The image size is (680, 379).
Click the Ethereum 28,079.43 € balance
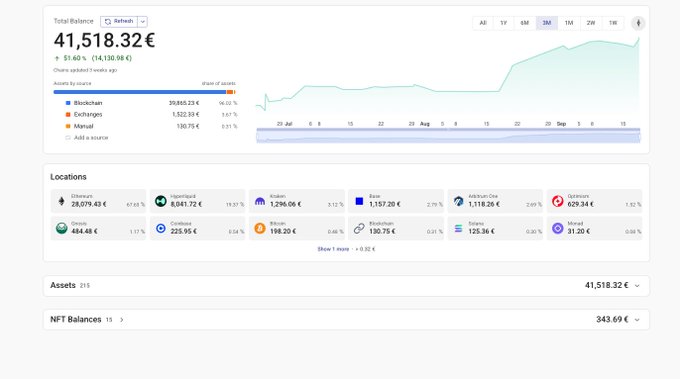coord(89,204)
